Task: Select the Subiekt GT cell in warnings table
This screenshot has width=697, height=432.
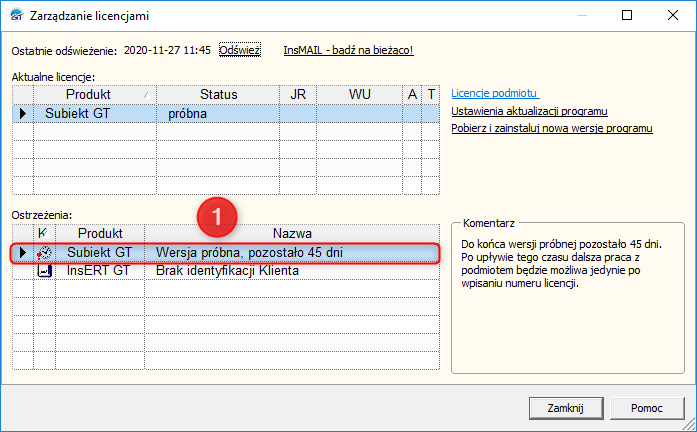Action: click(100, 252)
